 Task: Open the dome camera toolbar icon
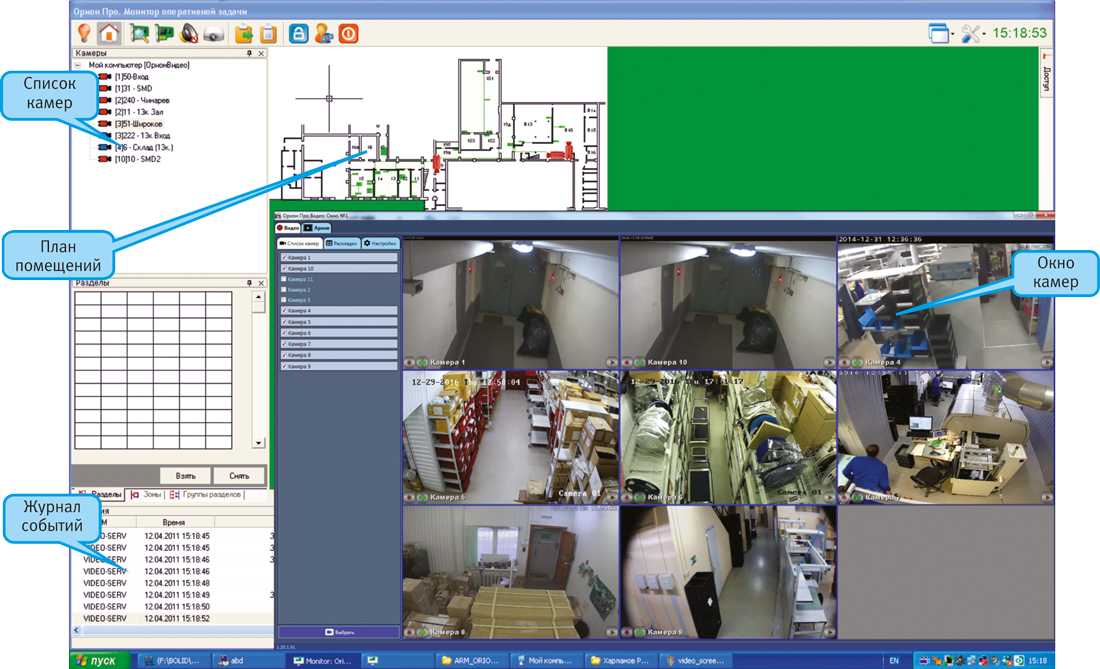(x=214, y=33)
